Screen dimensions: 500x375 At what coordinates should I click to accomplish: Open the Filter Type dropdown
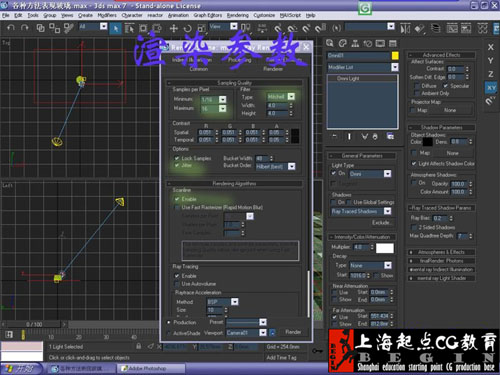[x=281, y=96]
